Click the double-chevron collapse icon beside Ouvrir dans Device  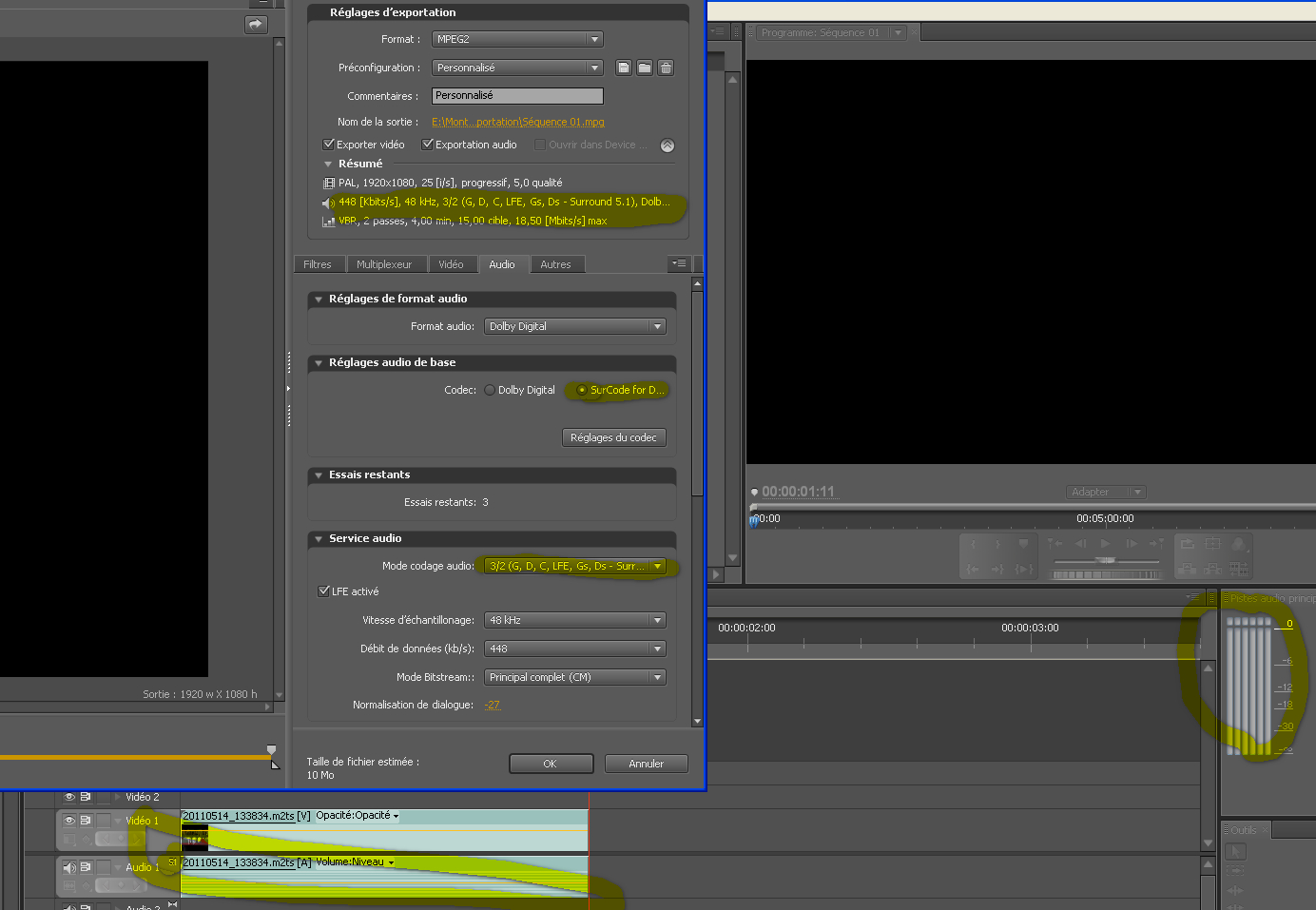tap(668, 145)
